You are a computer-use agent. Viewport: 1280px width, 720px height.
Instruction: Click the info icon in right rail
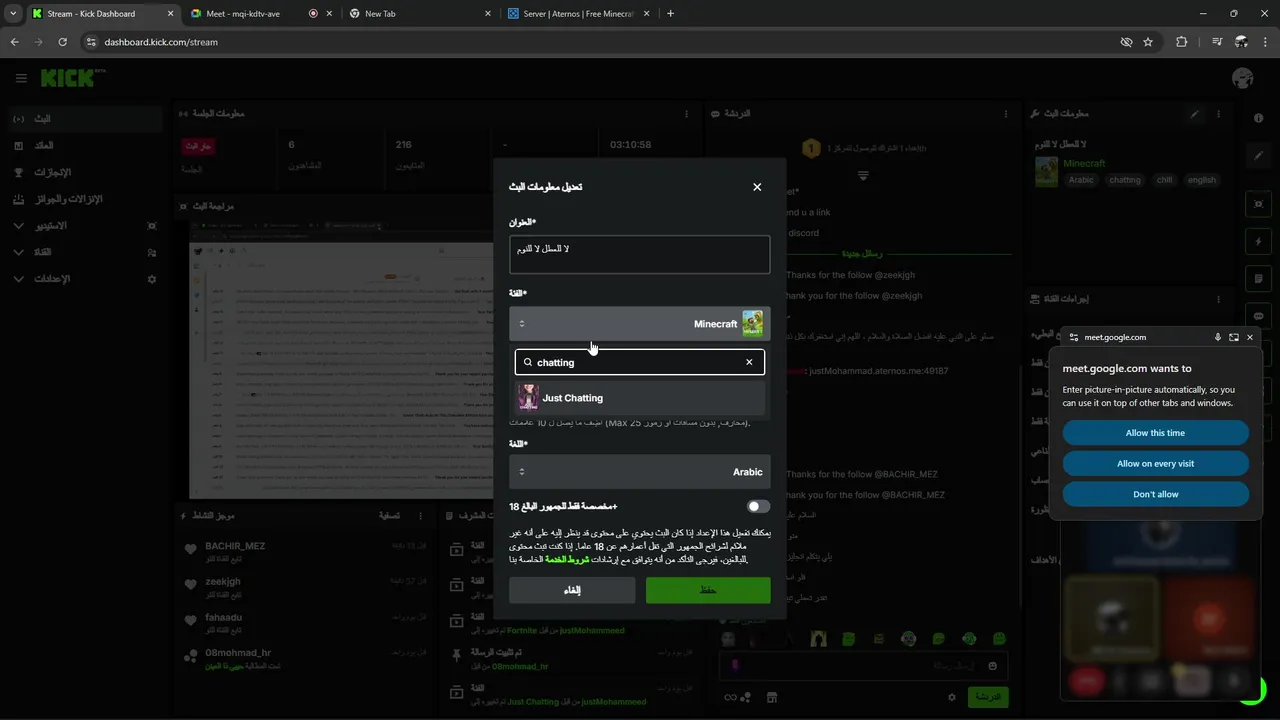(1258, 118)
